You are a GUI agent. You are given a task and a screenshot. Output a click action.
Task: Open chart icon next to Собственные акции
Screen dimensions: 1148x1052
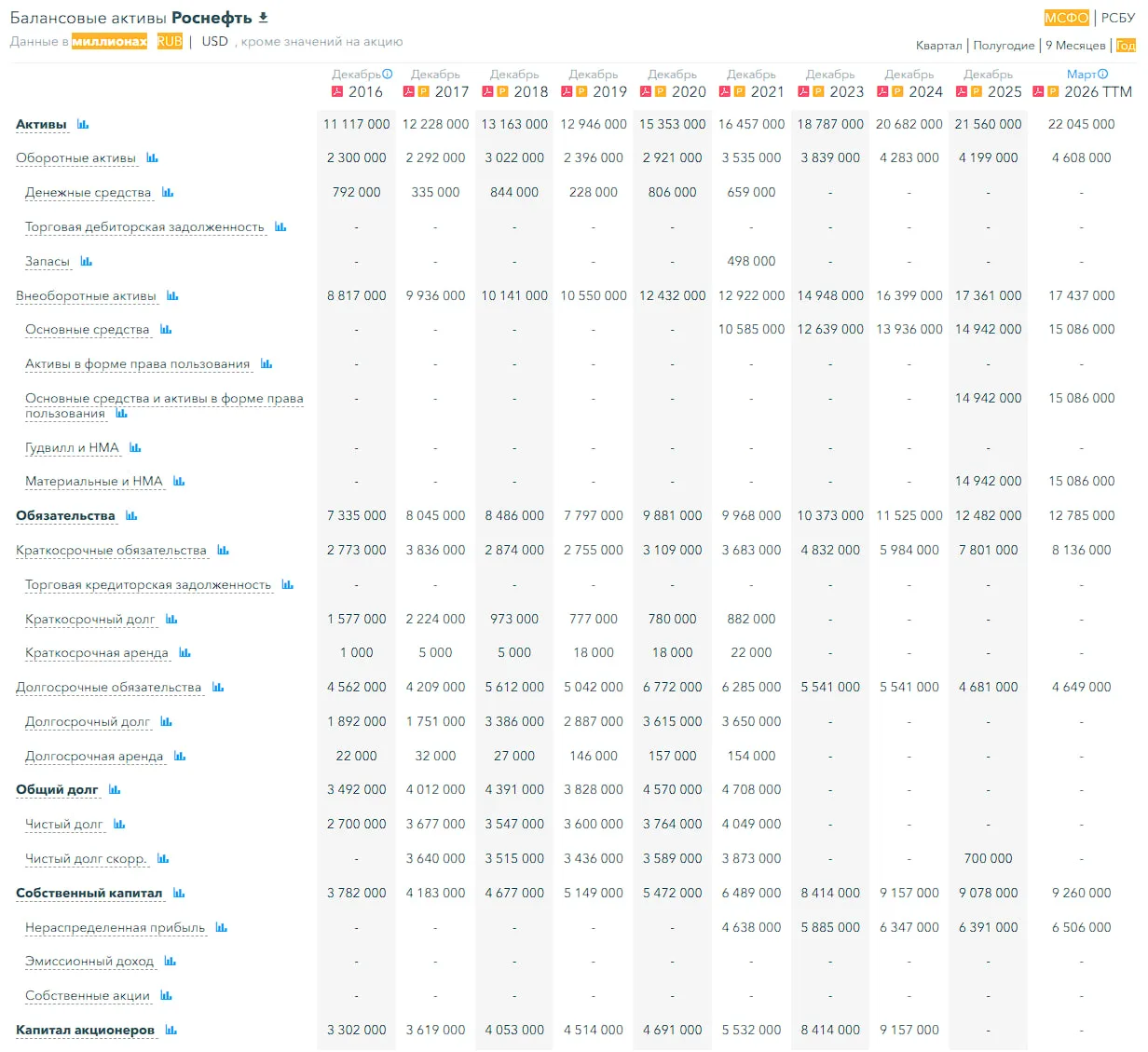point(166,996)
